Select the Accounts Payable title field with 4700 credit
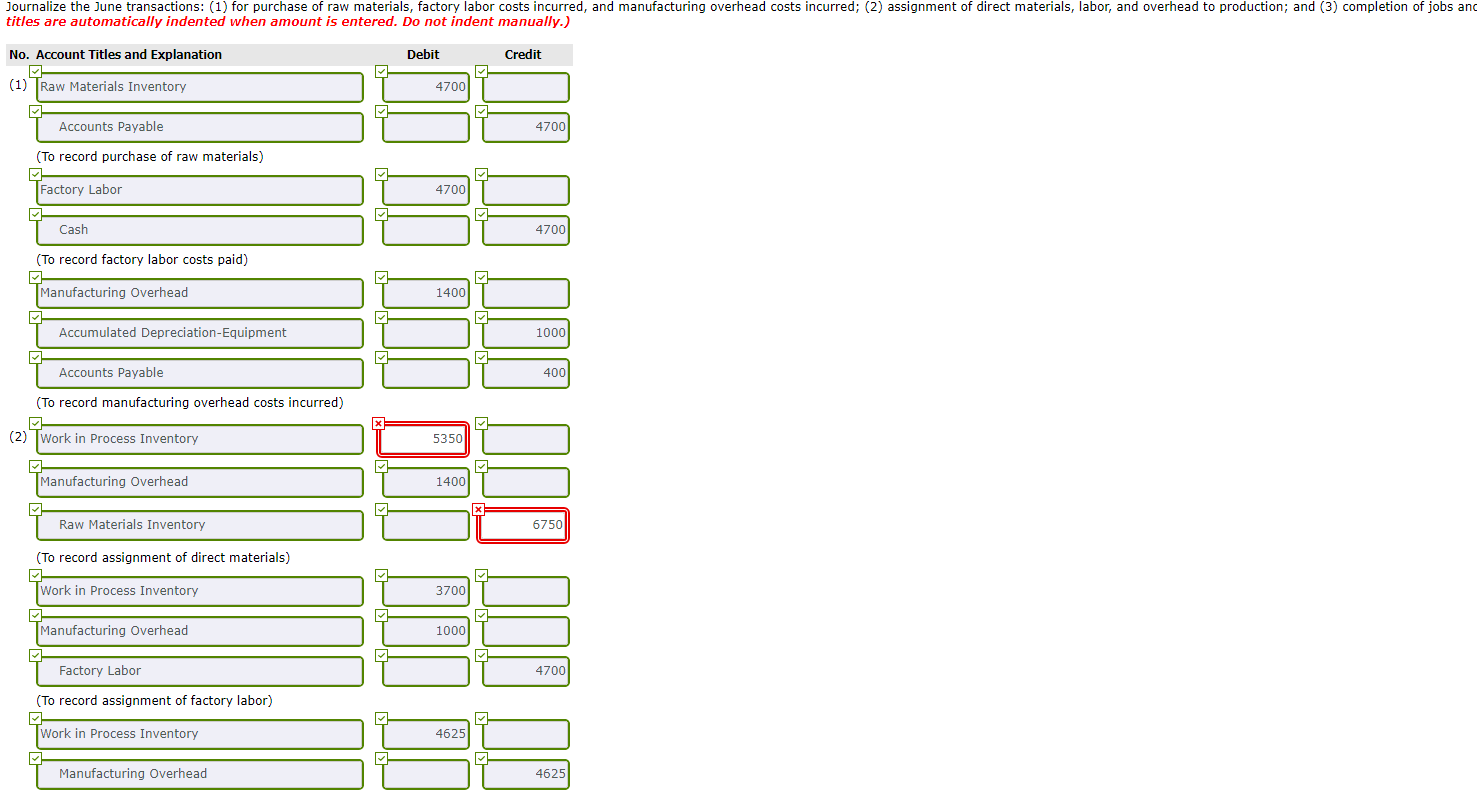Image resolution: width=1477 pixels, height=795 pixels. click(x=200, y=127)
